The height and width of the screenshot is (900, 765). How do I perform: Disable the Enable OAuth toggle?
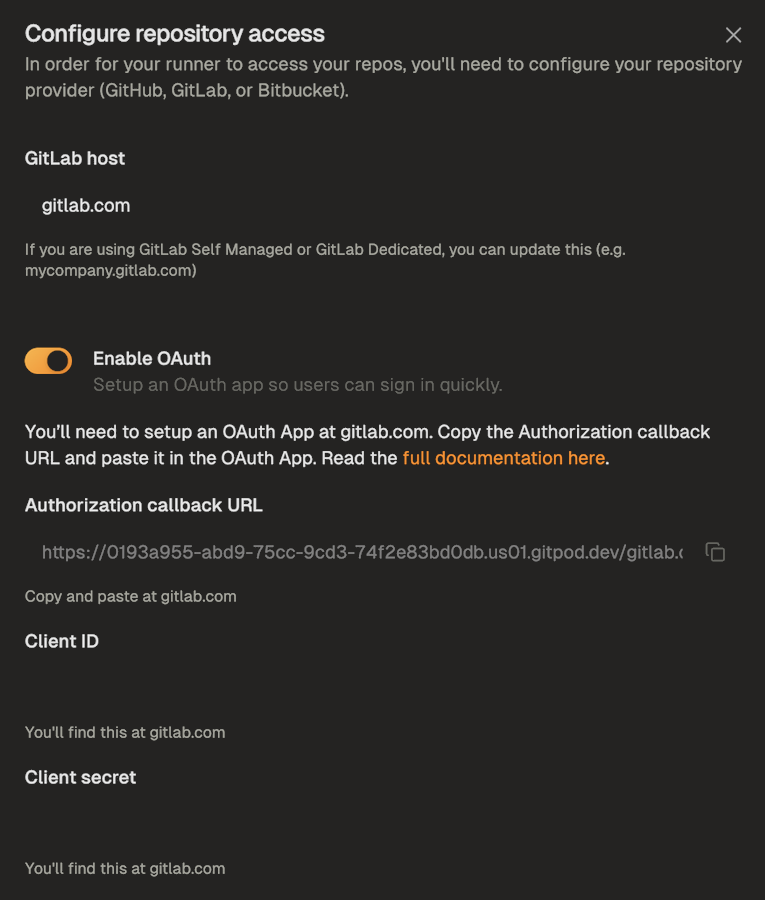pos(48,361)
